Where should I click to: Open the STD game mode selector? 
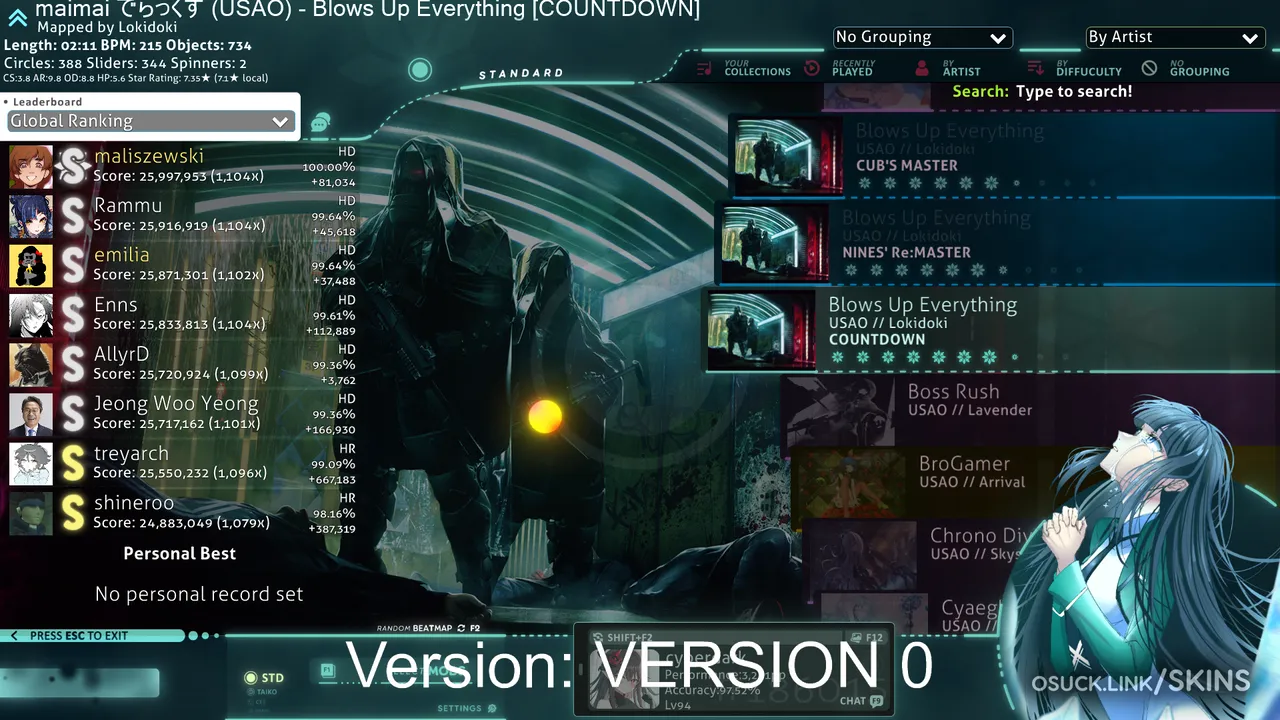coord(265,678)
